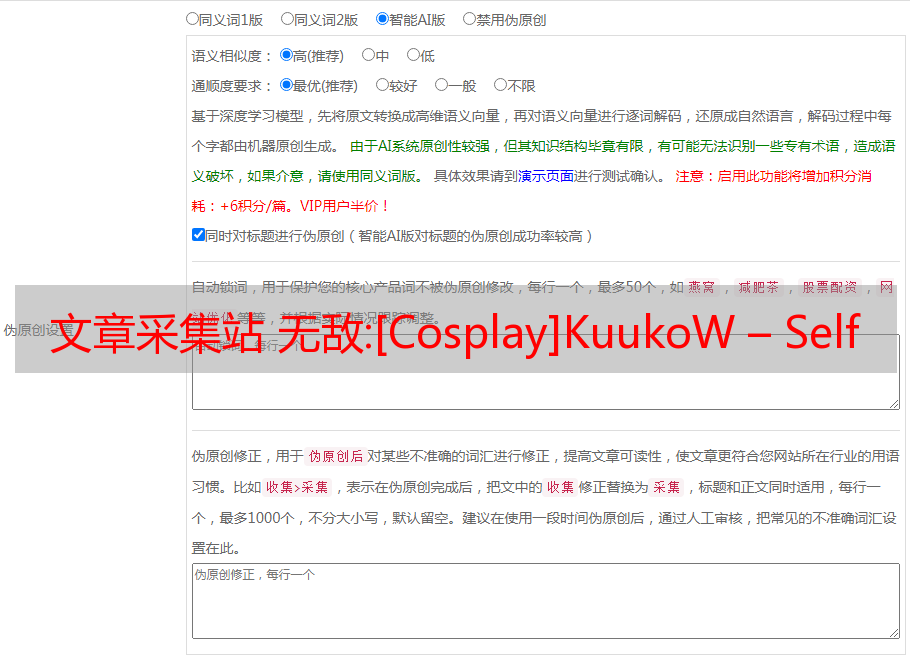
Task: Set 通顺度要求 to 一般
Action: 441,86
